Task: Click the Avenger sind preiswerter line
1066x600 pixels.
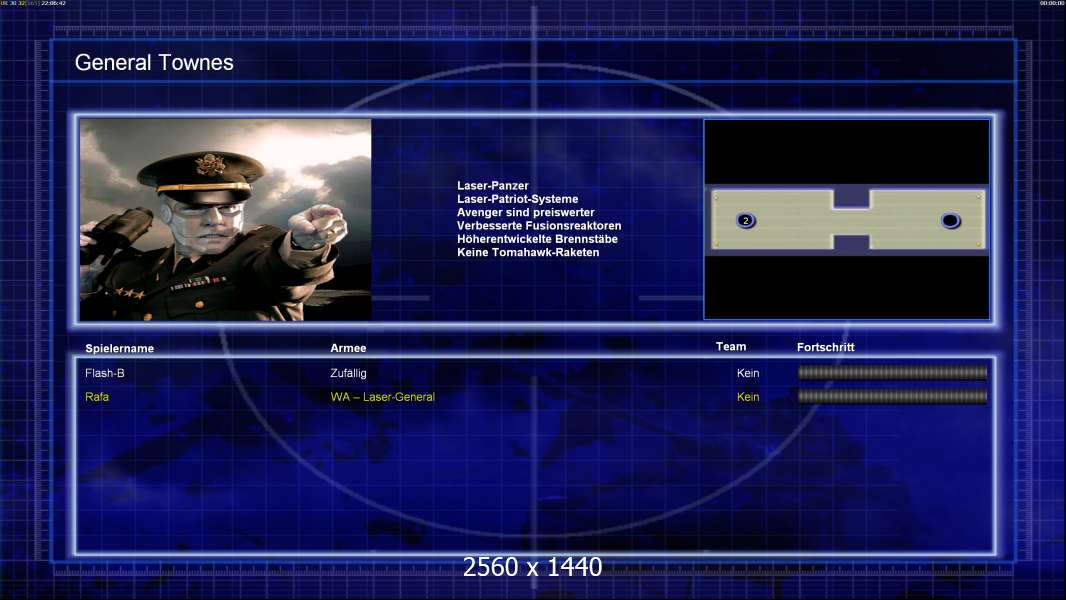Action: (526, 212)
